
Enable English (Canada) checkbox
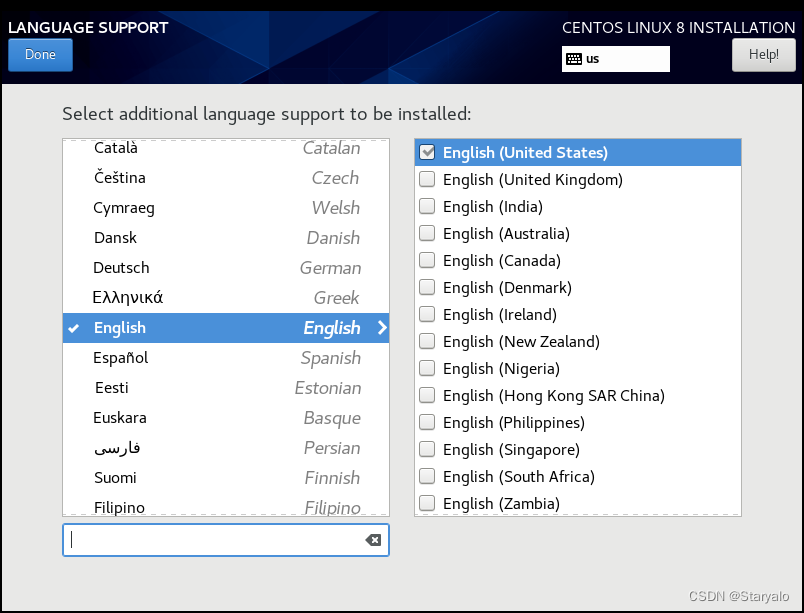click(x=427, y=260)
